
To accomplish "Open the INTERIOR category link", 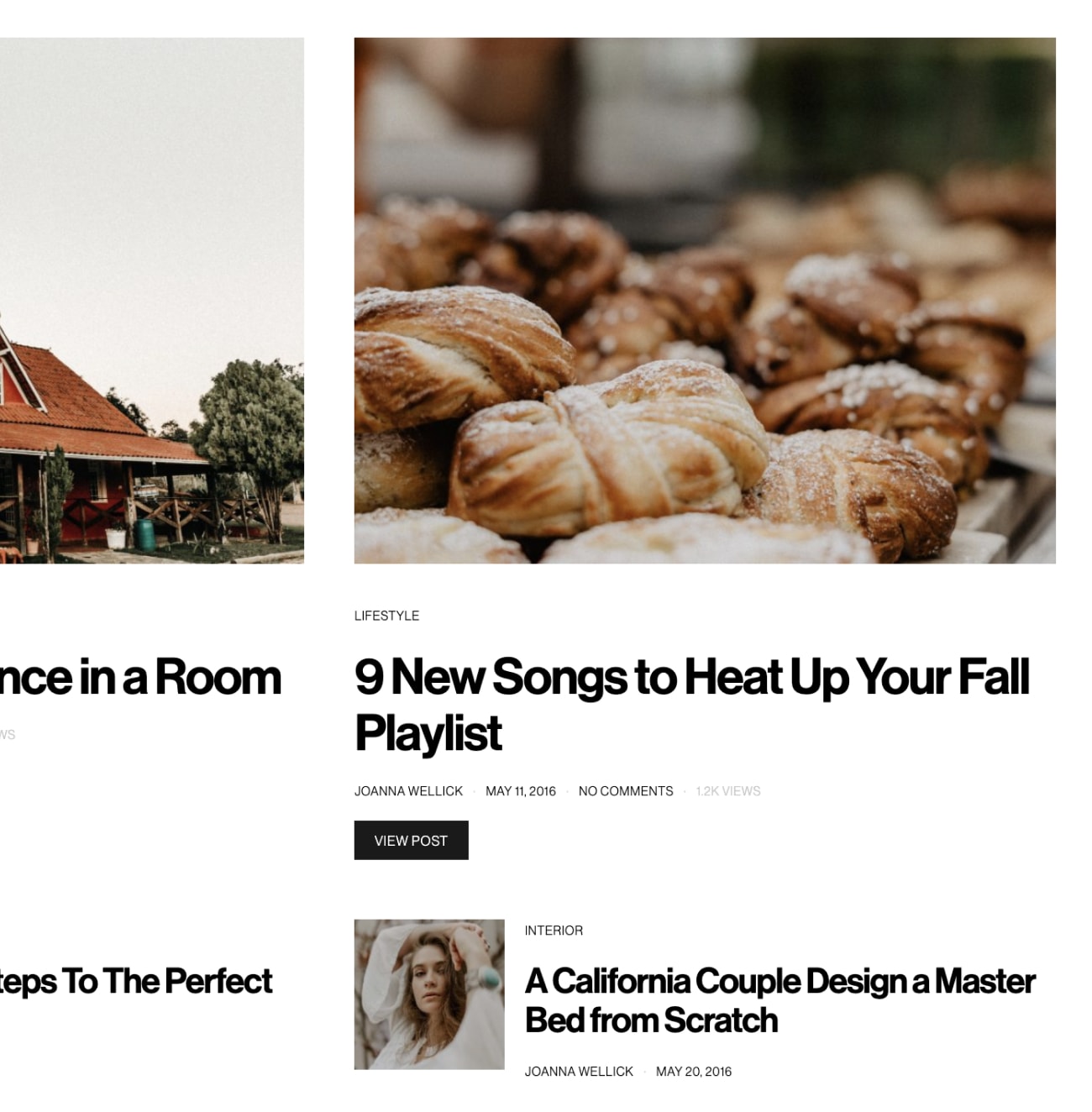I will pyautogui.click(x=554, y=931).
